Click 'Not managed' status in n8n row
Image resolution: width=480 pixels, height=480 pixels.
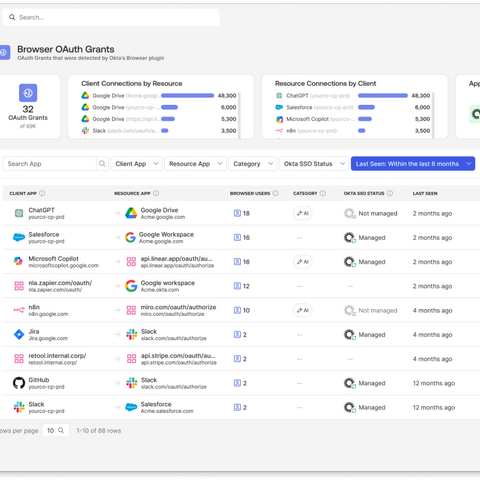coord(378,310)
